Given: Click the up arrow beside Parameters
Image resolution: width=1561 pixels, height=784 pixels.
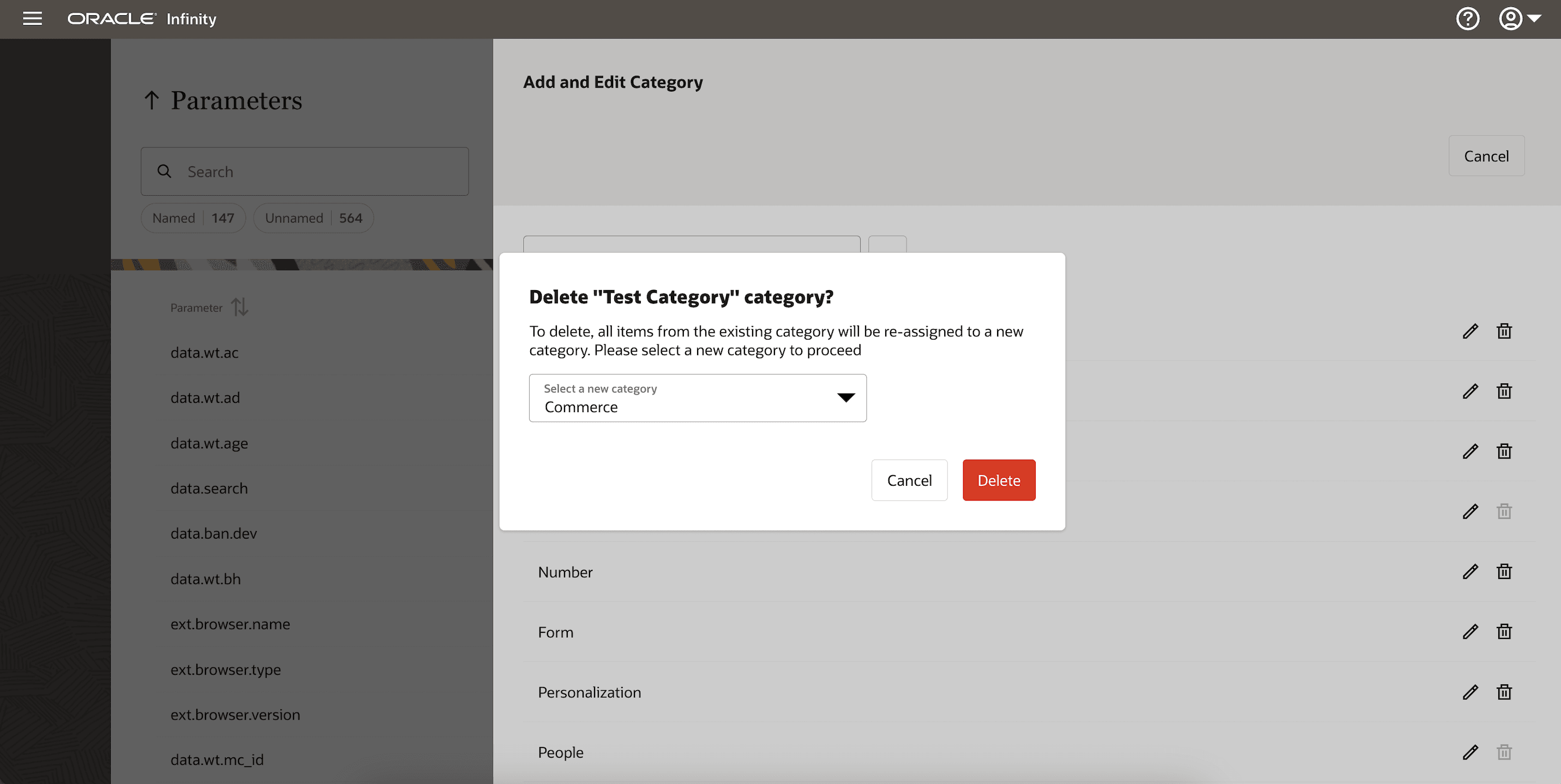Looking at the screenshot, I should (x=152, y=100).
